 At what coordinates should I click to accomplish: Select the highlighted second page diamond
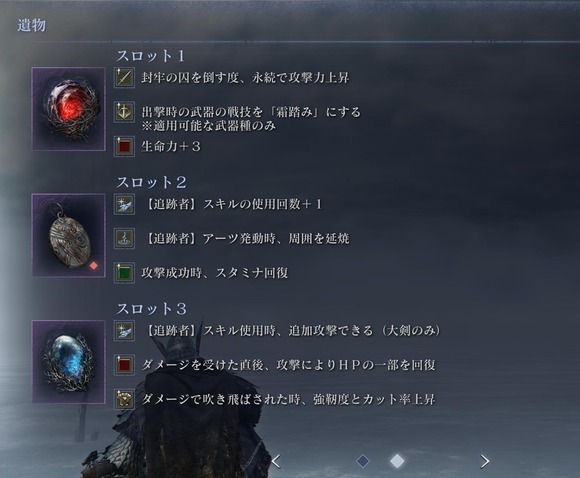pos(397,461)
